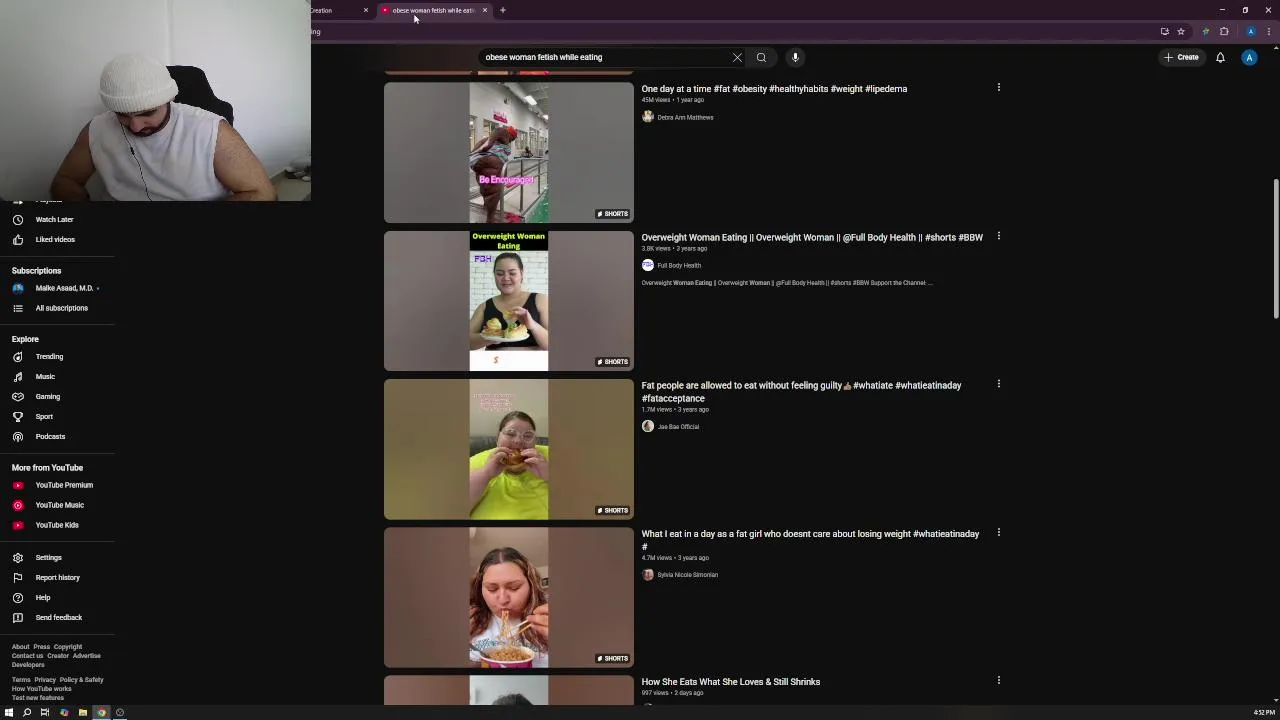Image resolution: width=1280 pixels, height=720 pixels.
Task: Open Podcasts in Explore section
Action: pyautogui.click(x=50, y=437)
